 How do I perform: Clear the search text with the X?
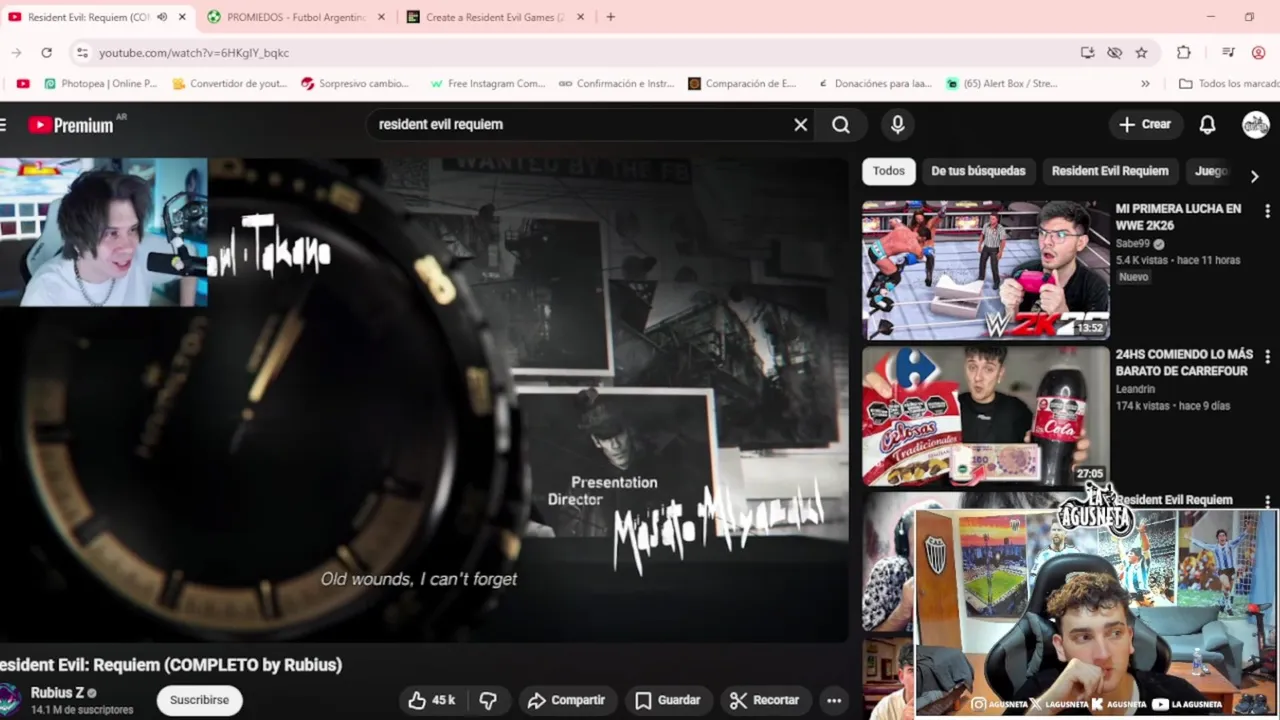pos(800,125)
